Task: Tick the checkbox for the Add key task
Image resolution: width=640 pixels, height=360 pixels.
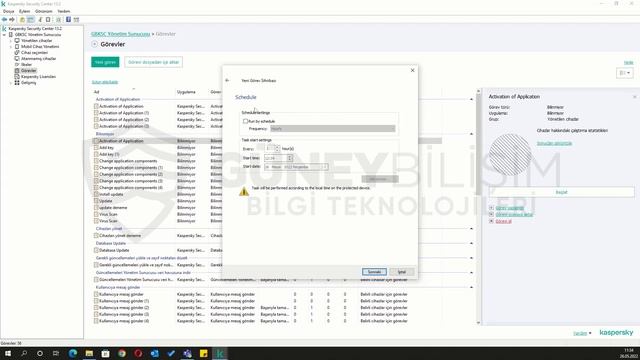Action: coord(96,148)
